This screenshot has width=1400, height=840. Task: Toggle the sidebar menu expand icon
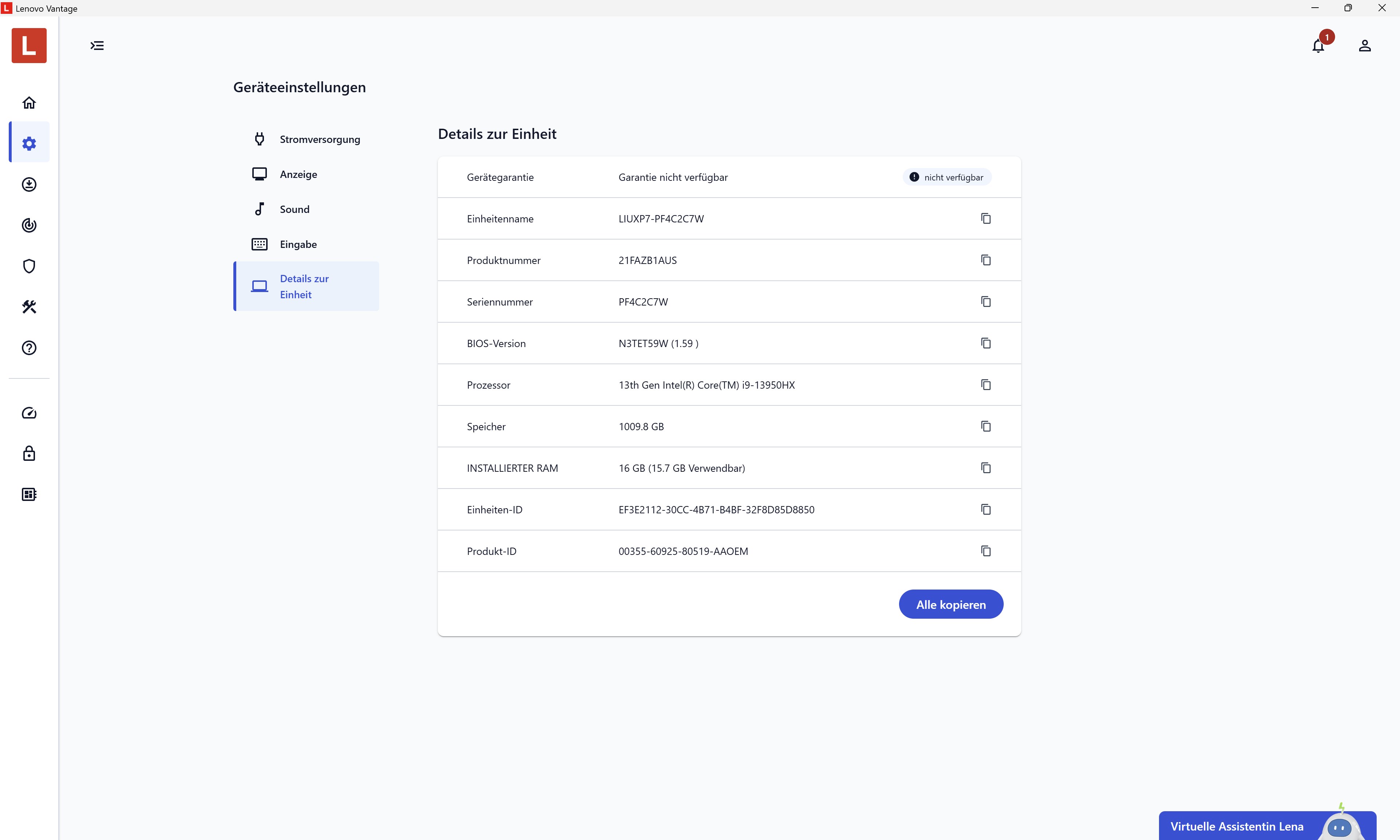[x=97, y=45]
